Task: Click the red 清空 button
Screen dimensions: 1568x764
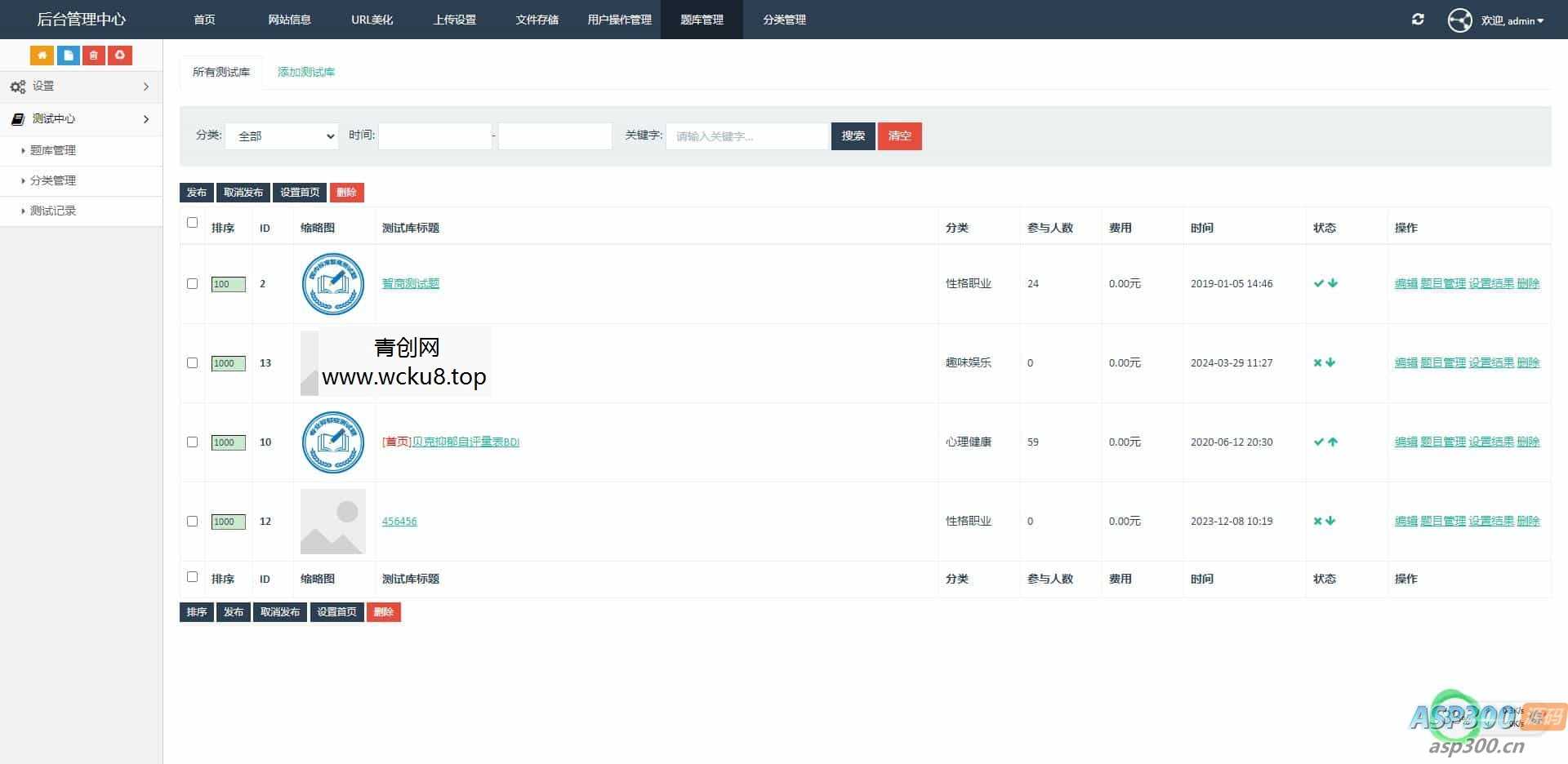Action: (x=899, y=136)
